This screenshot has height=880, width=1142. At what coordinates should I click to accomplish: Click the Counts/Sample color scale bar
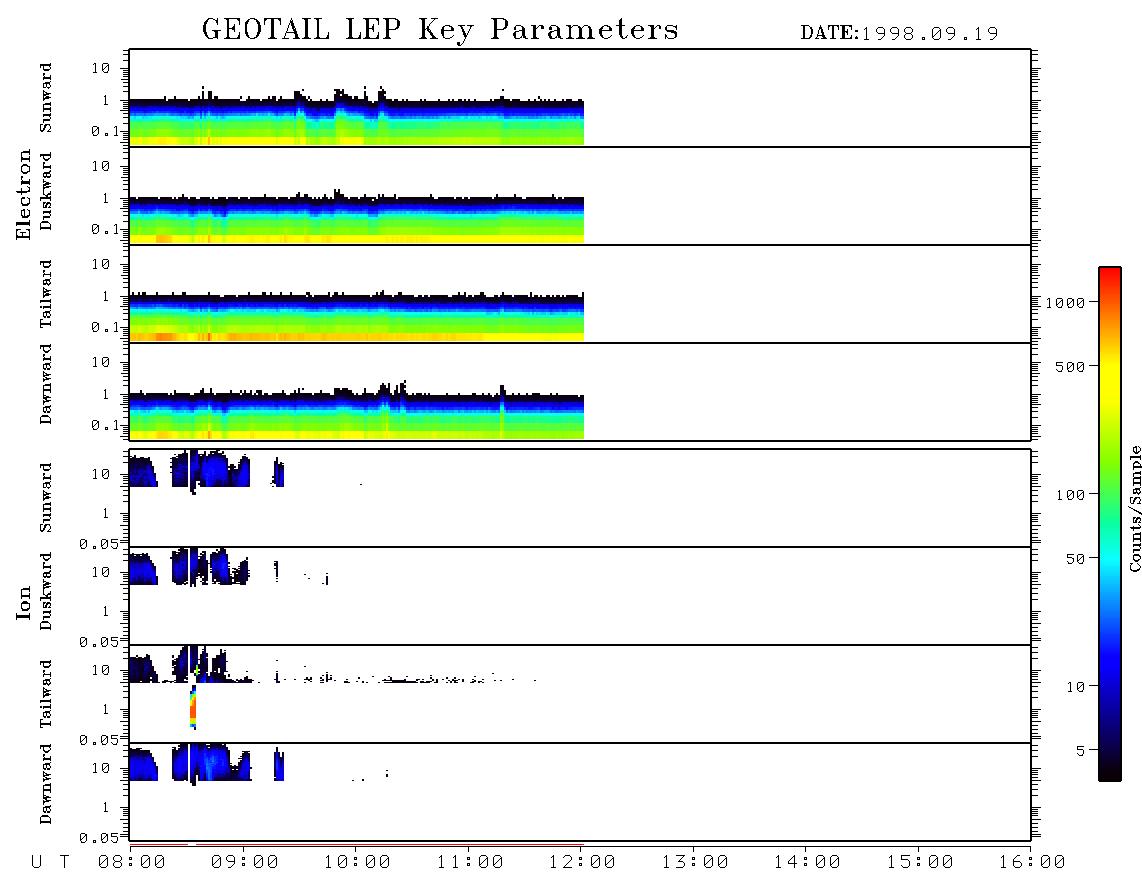click(x=1109, y=524)
